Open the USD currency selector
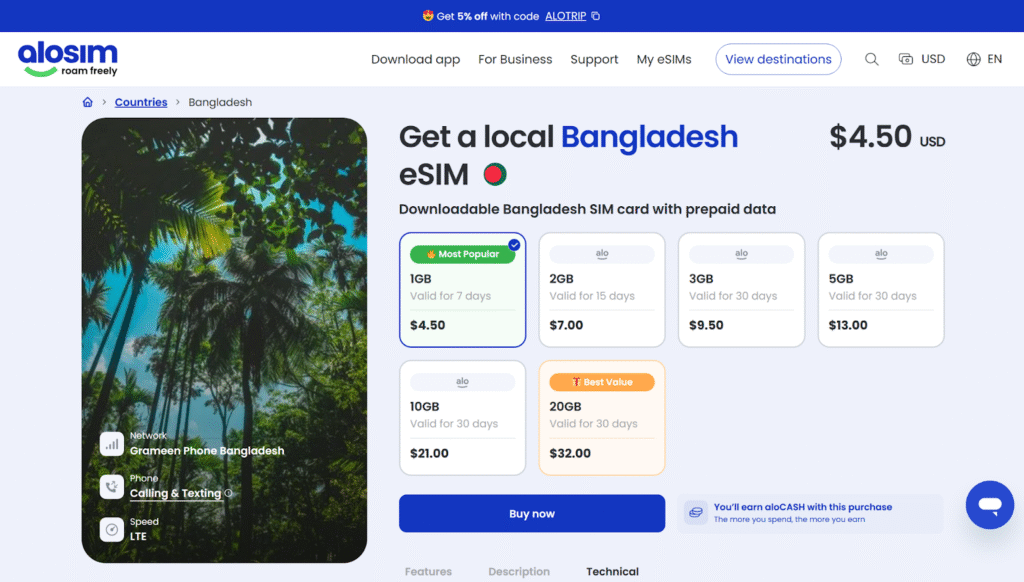This screenshot has width=1024, height=582. click(x=921, y=59)
